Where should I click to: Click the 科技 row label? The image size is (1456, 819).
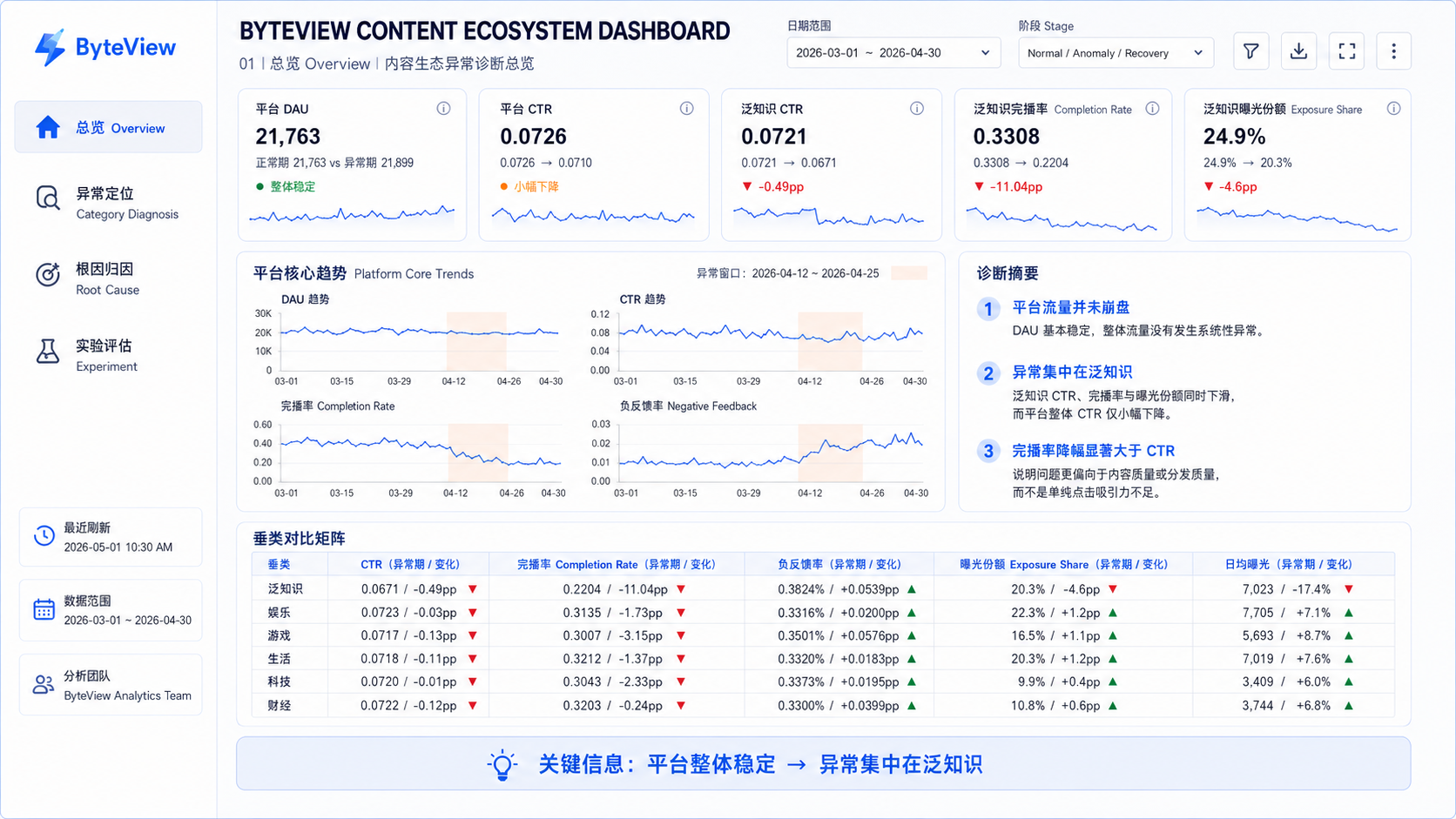tap(280, 681)
